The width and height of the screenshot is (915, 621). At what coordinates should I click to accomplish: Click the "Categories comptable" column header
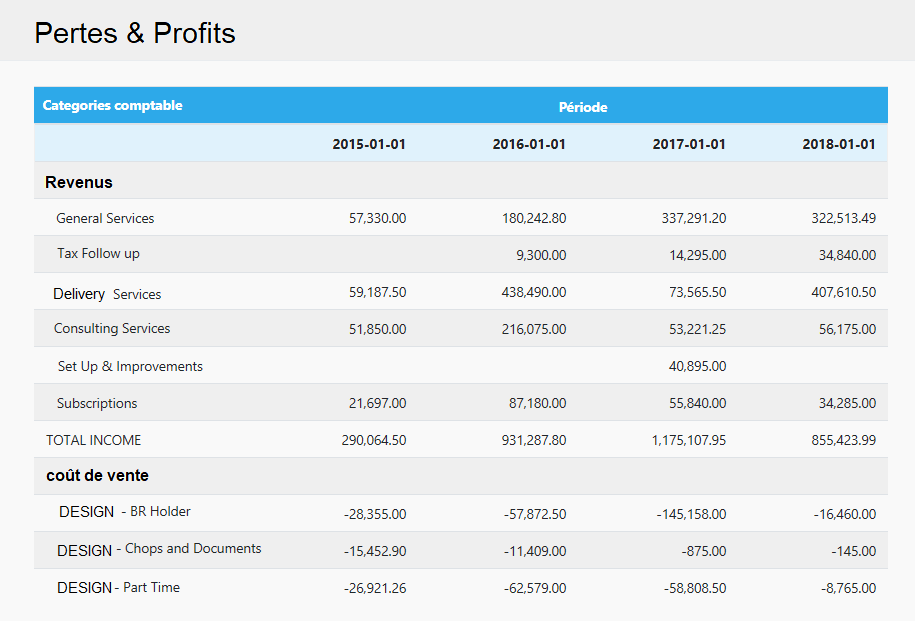(x=113, y=105)
